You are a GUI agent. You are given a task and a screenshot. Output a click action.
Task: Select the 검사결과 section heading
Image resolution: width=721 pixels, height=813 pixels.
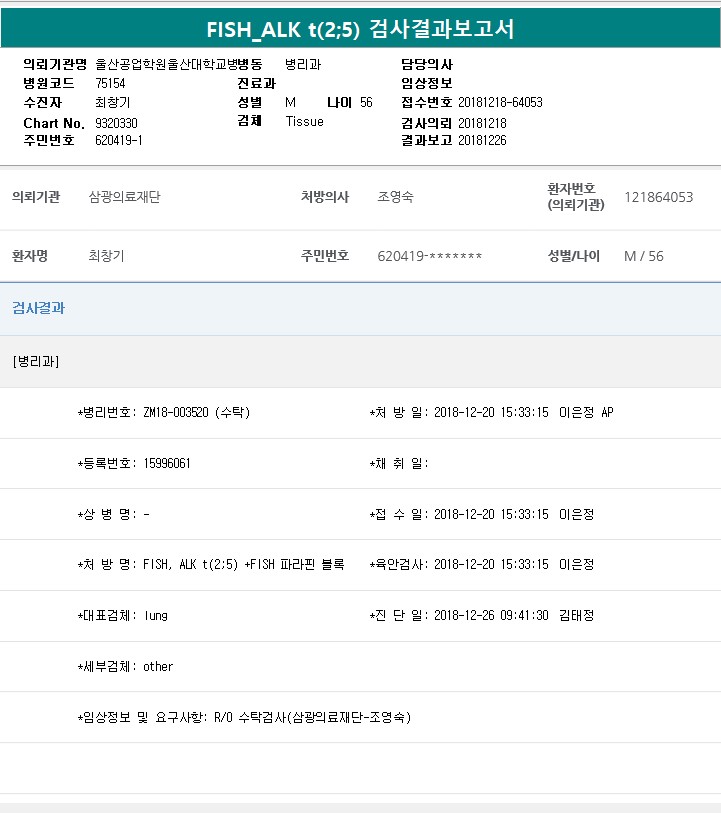(x=39, y=308)
